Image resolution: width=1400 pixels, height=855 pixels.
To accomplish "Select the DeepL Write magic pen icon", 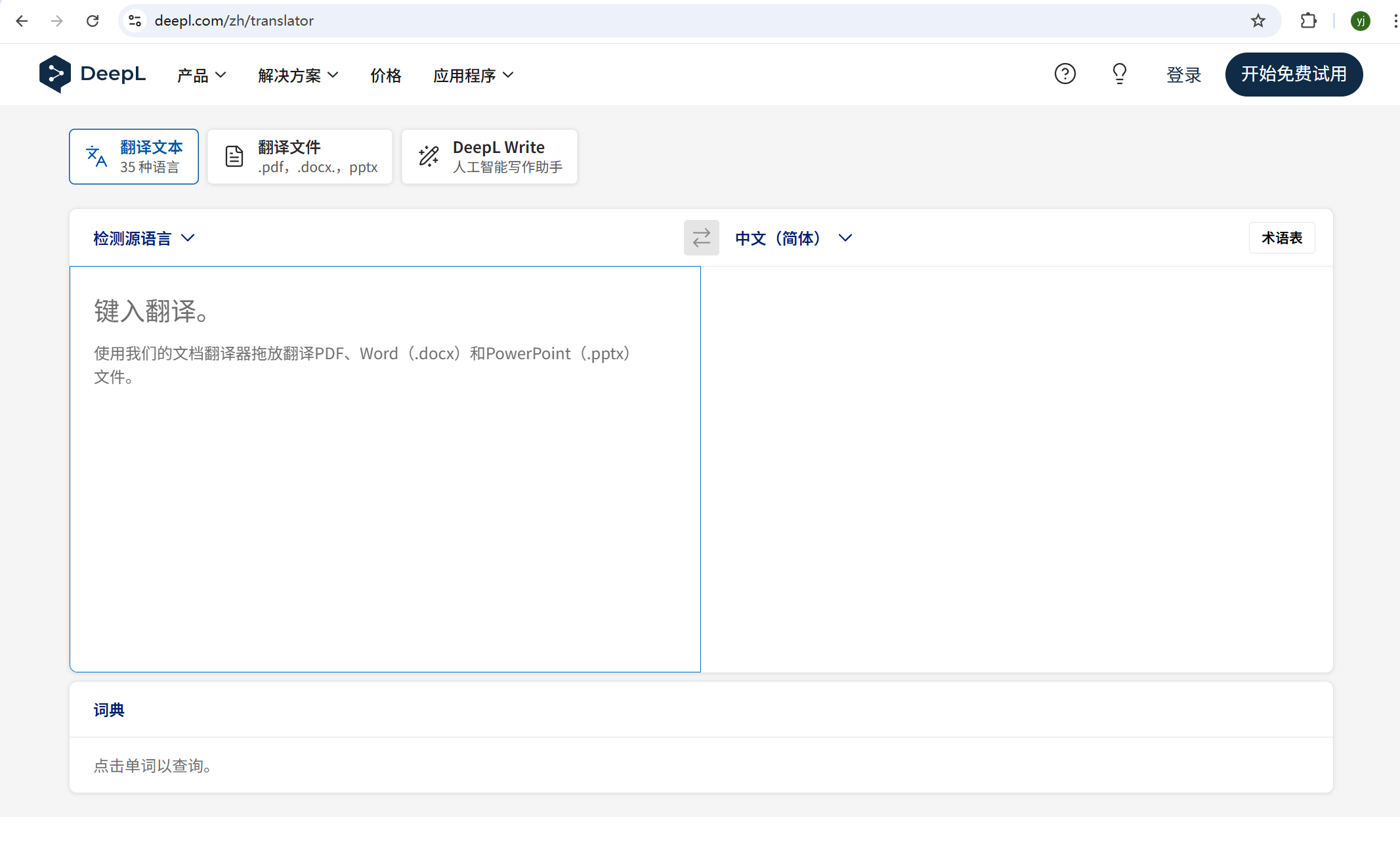I will point(428,156).
